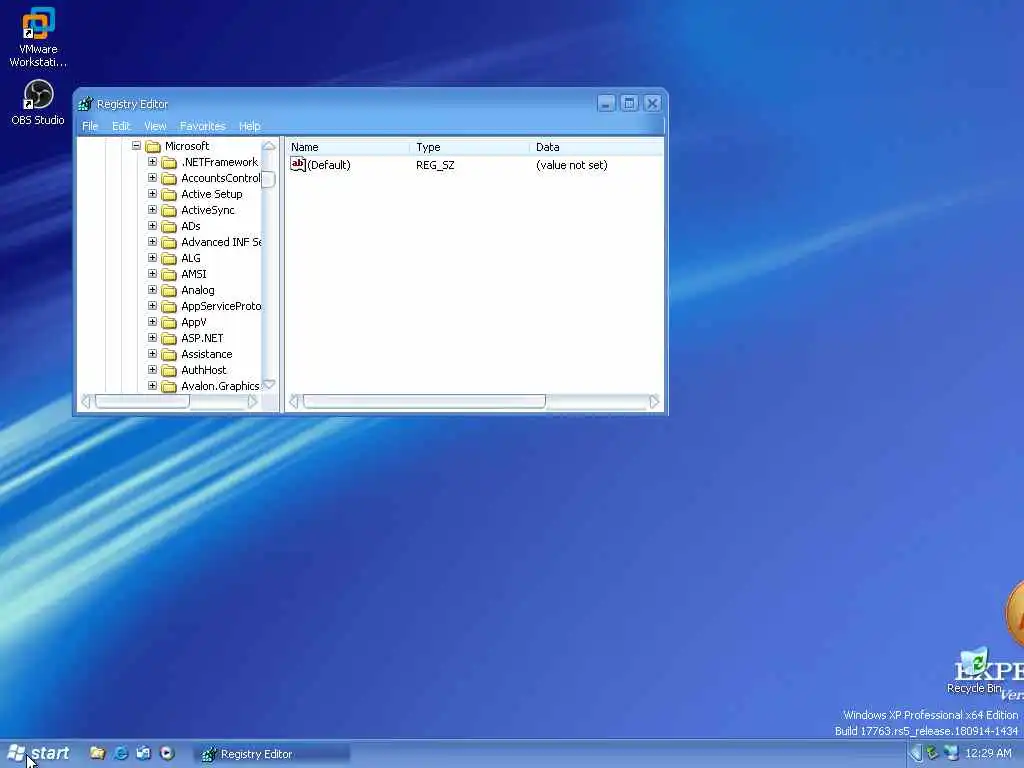Screen dimensions: 1024x768
Task: Maximize the Registry Editor window
Action: click(629, 103)
